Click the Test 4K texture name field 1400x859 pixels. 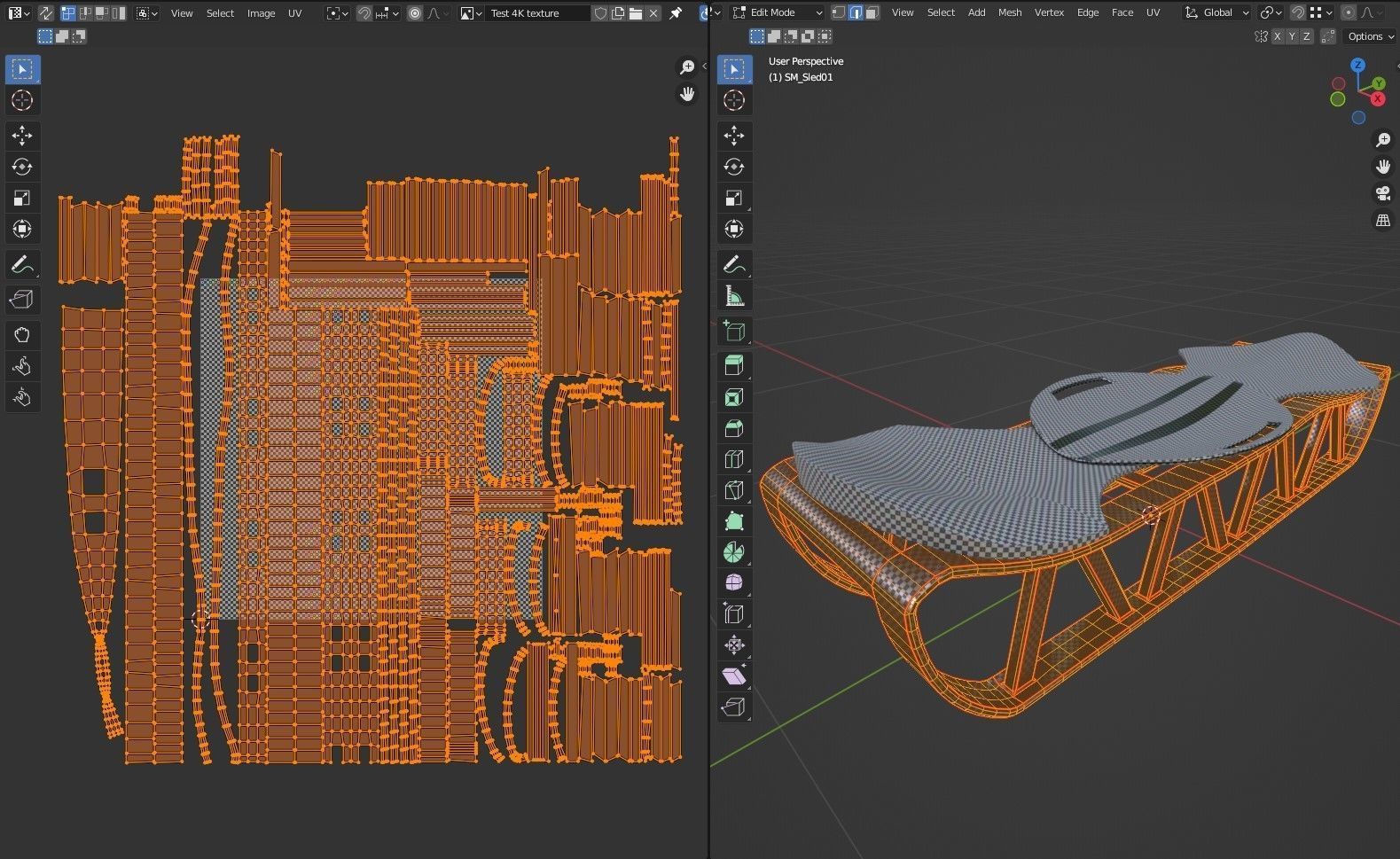[537, 13]
